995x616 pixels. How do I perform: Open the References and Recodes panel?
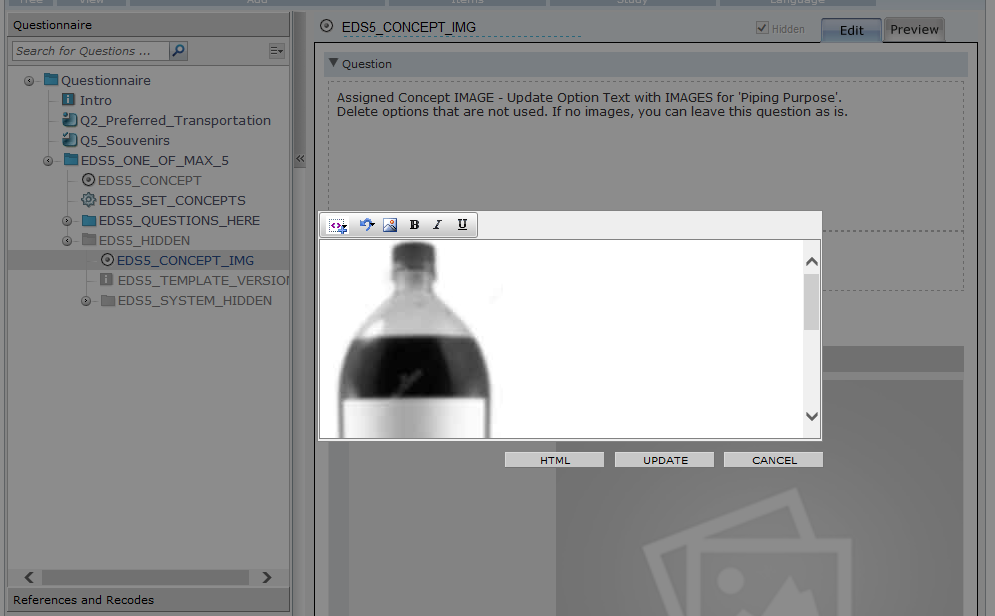point(148,600)
